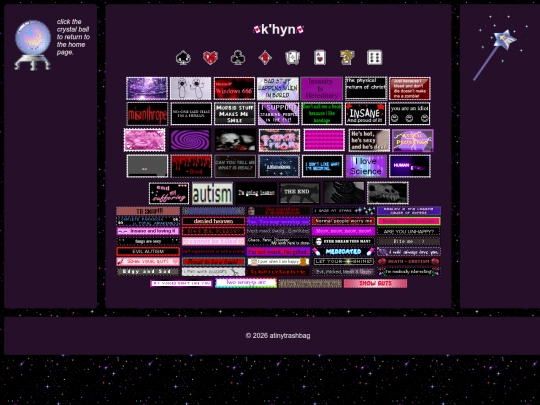
Task: Open the animal skull stamp
Action: (x=388, y=193)
